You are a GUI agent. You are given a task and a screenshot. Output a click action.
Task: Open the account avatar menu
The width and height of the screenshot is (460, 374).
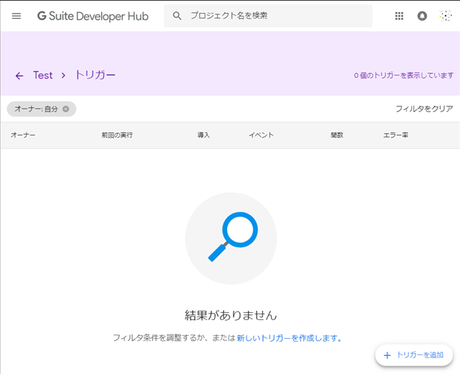click(446, 16)
